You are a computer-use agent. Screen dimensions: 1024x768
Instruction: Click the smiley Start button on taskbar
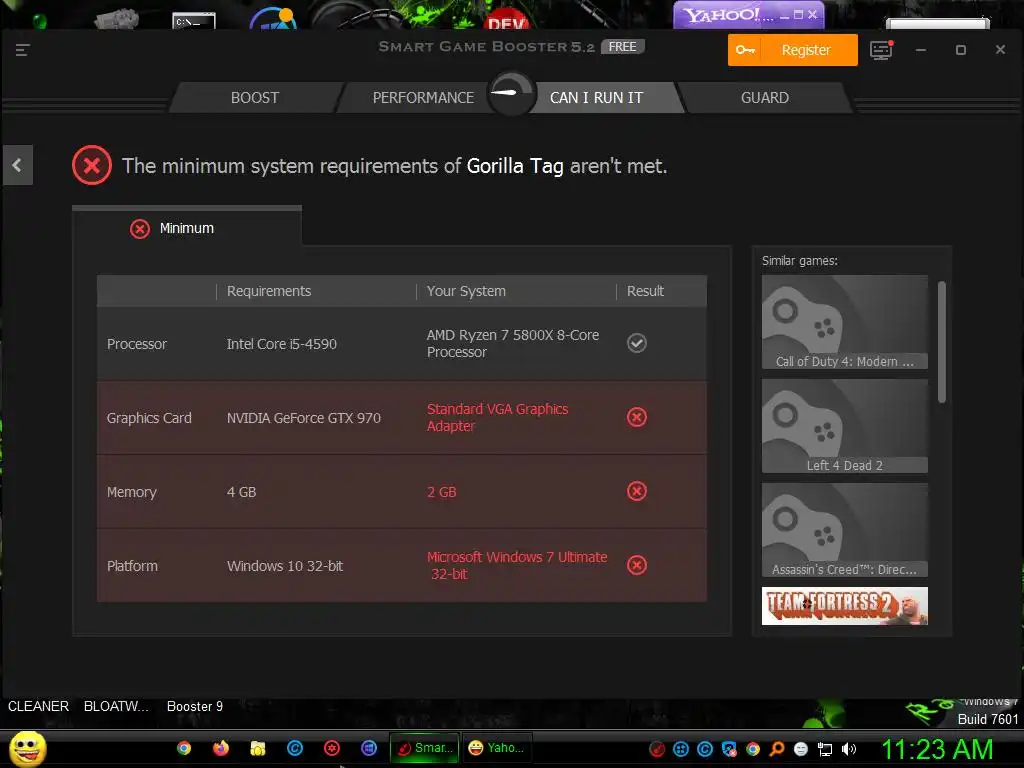tap(27, 748)
